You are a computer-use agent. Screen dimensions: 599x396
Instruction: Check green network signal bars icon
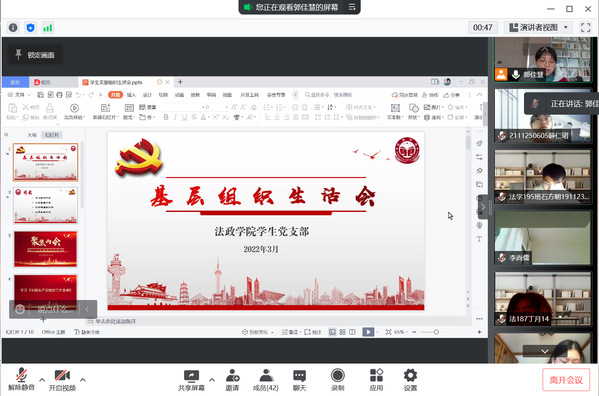(x=47, y=27)
